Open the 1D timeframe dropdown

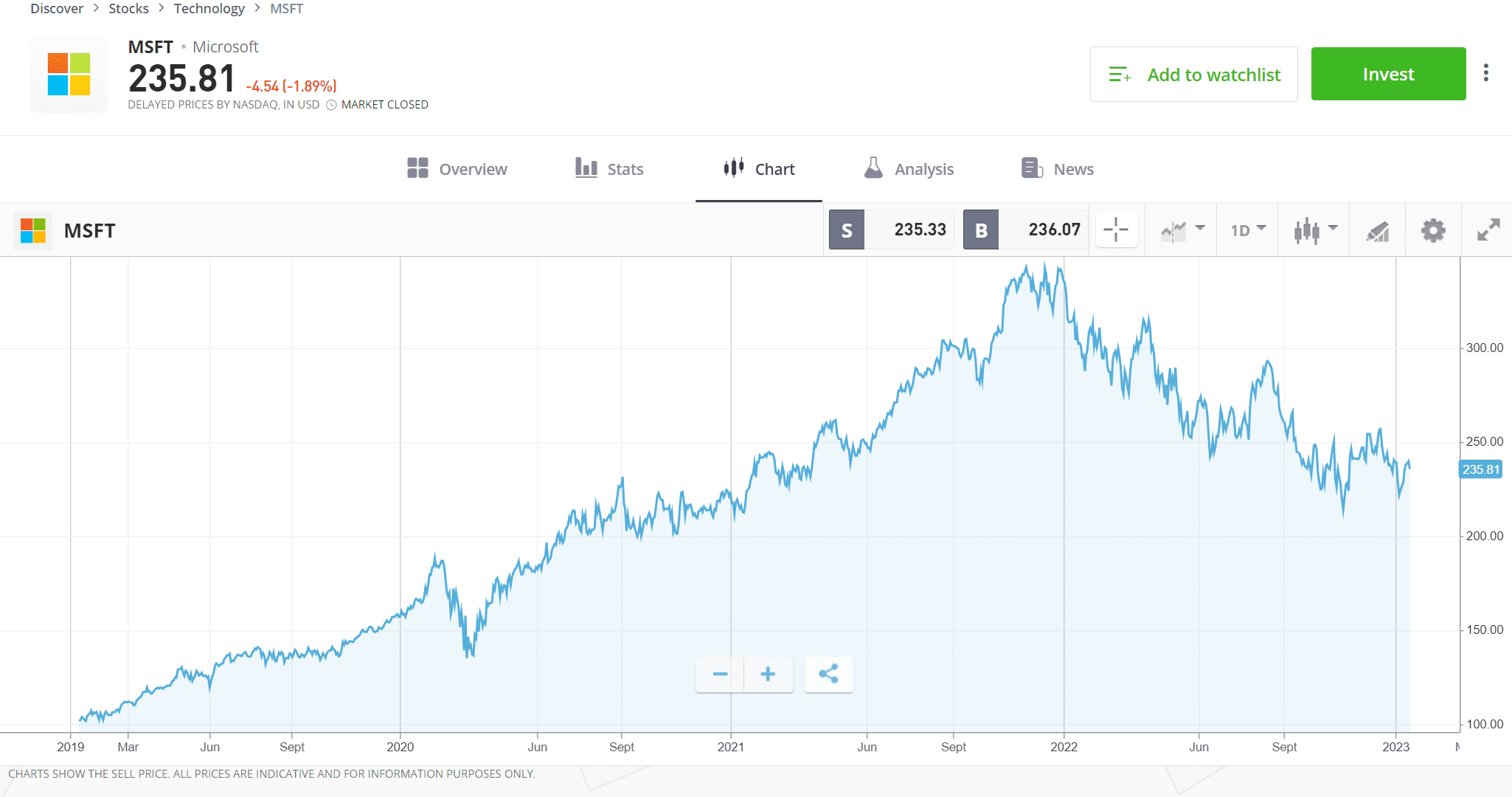pyautogui.click(x=1246, y=230)
